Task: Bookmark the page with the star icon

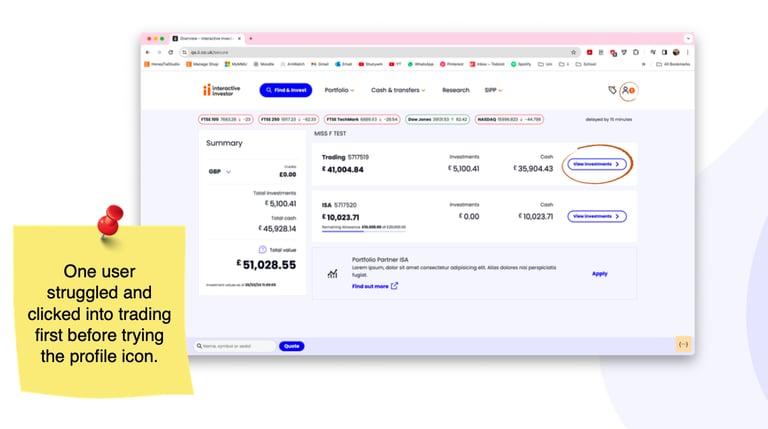Action: click(x=573, y=52)
